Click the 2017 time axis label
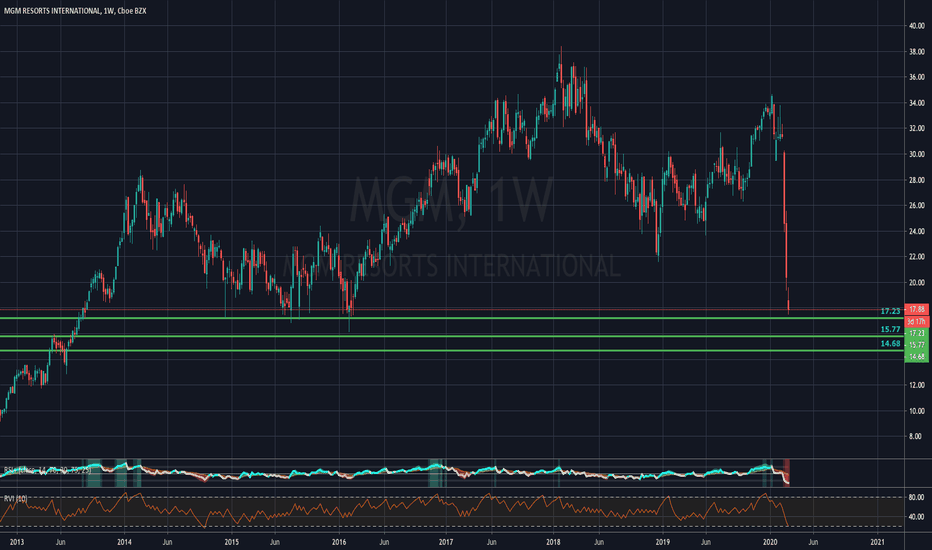Screen dimensions: 932x550 click(x=446, y=542)
